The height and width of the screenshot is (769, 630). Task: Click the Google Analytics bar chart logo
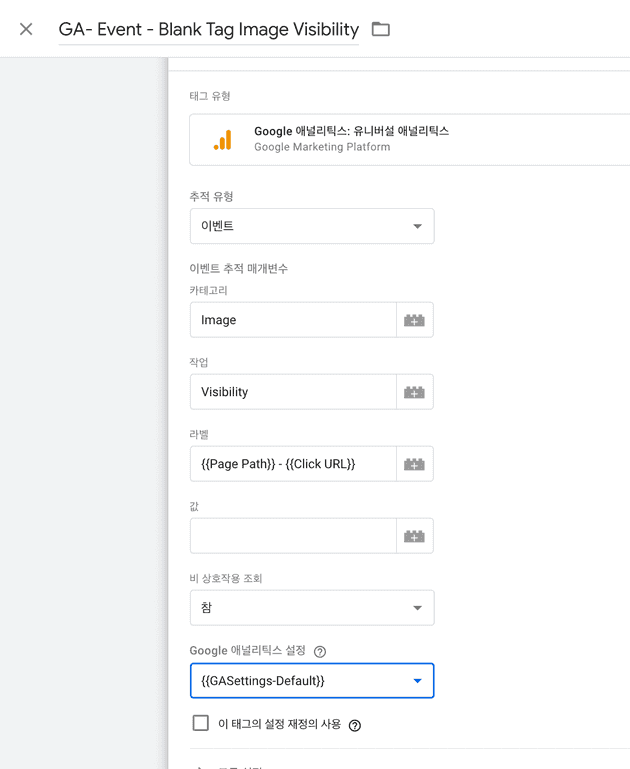click(x=223, y=140)
